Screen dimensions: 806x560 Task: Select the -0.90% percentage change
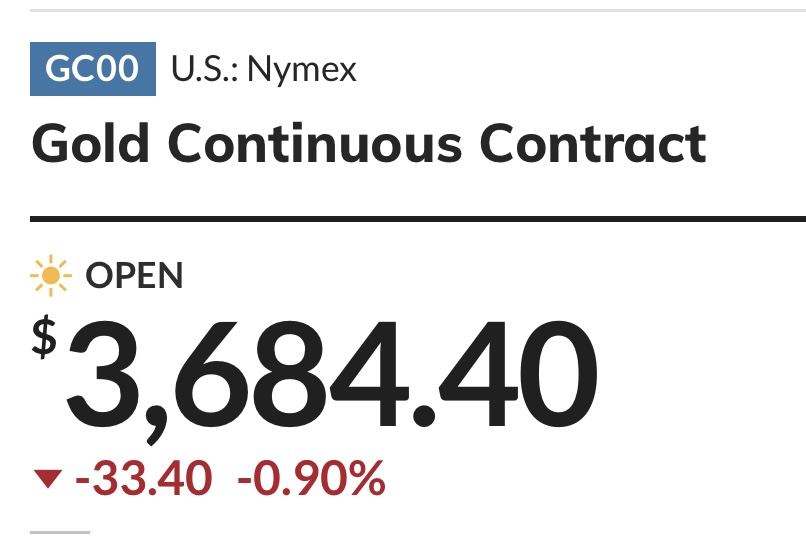tap(312, 478)
